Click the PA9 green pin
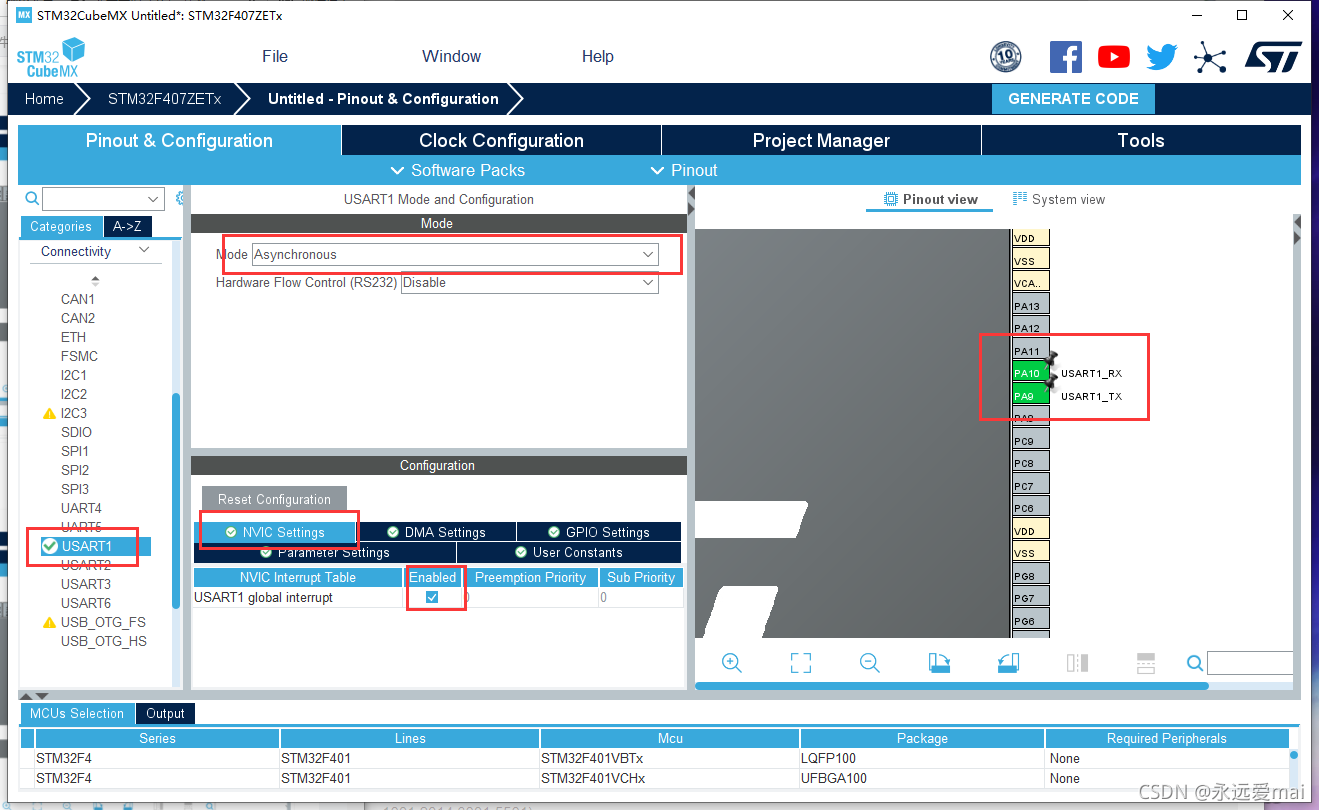Screen dimensions: 1319x810 click(x=1031, y=396)
